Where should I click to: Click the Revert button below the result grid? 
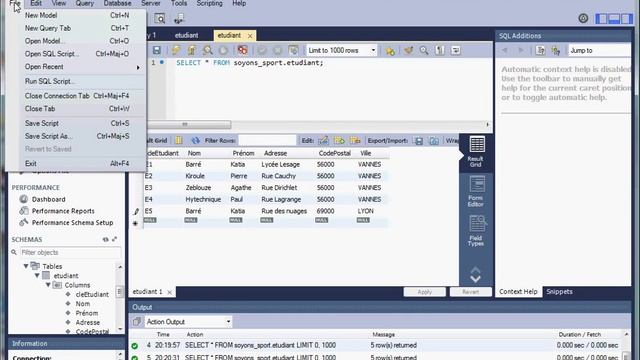[471, 292]
